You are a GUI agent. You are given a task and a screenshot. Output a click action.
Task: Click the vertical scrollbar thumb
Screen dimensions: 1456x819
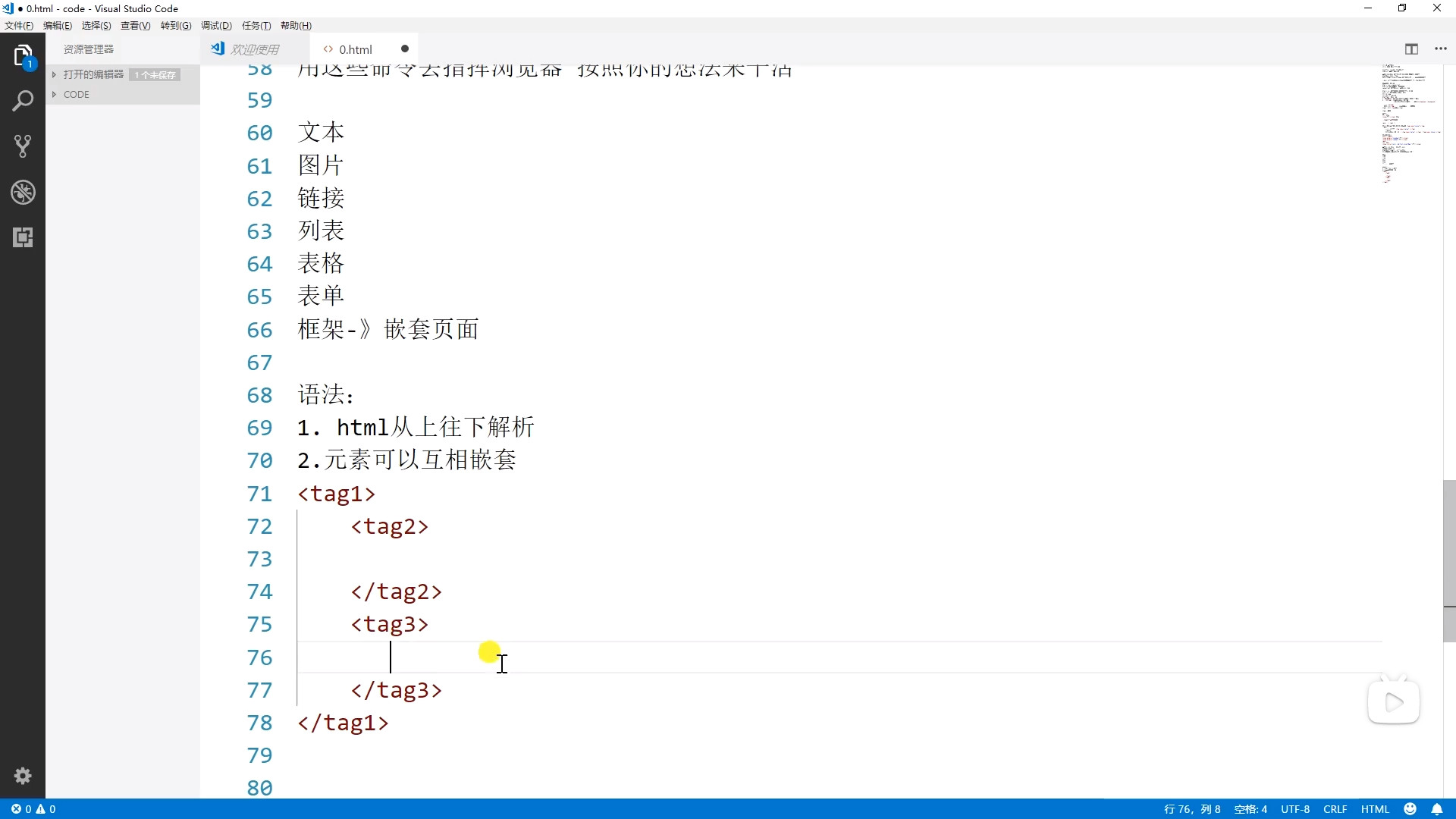[x=1449, y=561]
